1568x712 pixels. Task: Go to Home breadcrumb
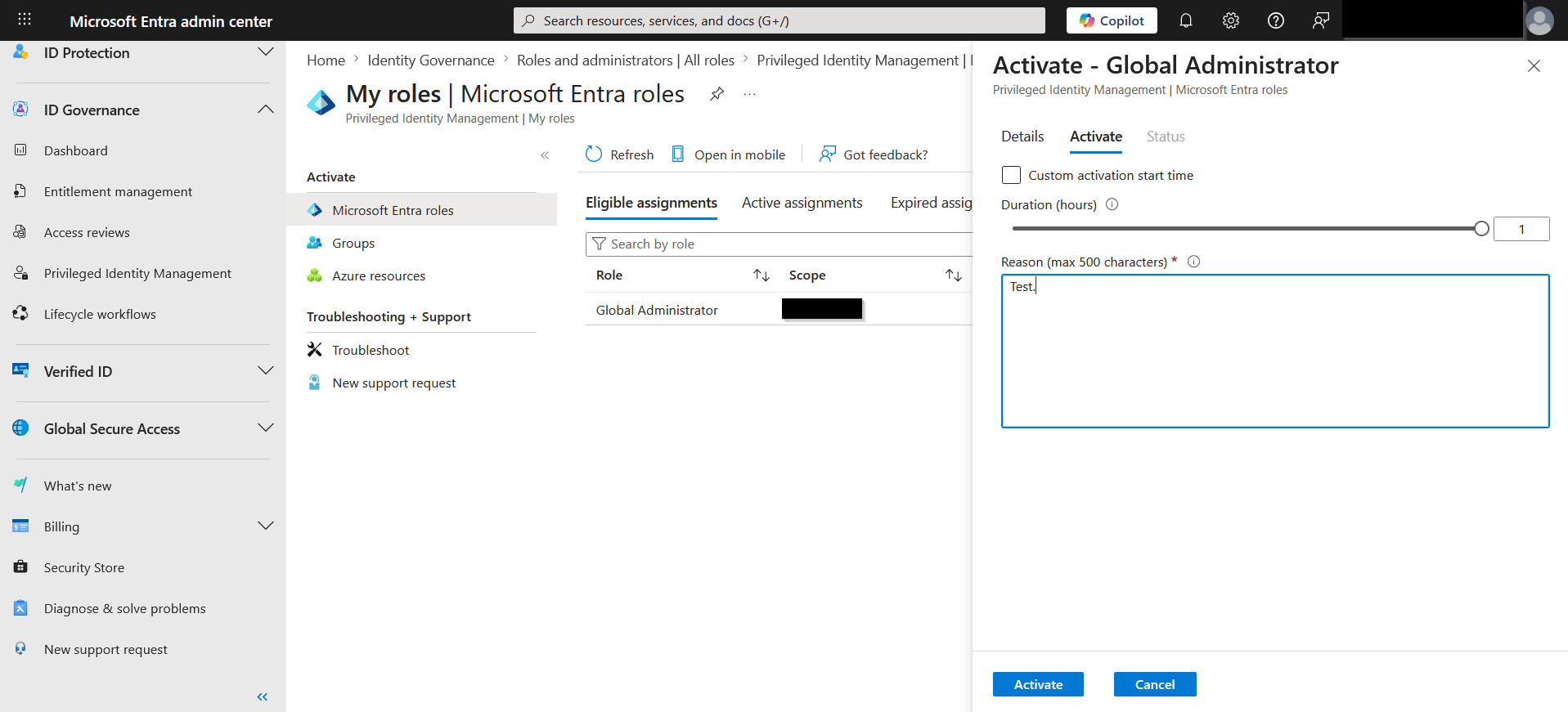326,60
